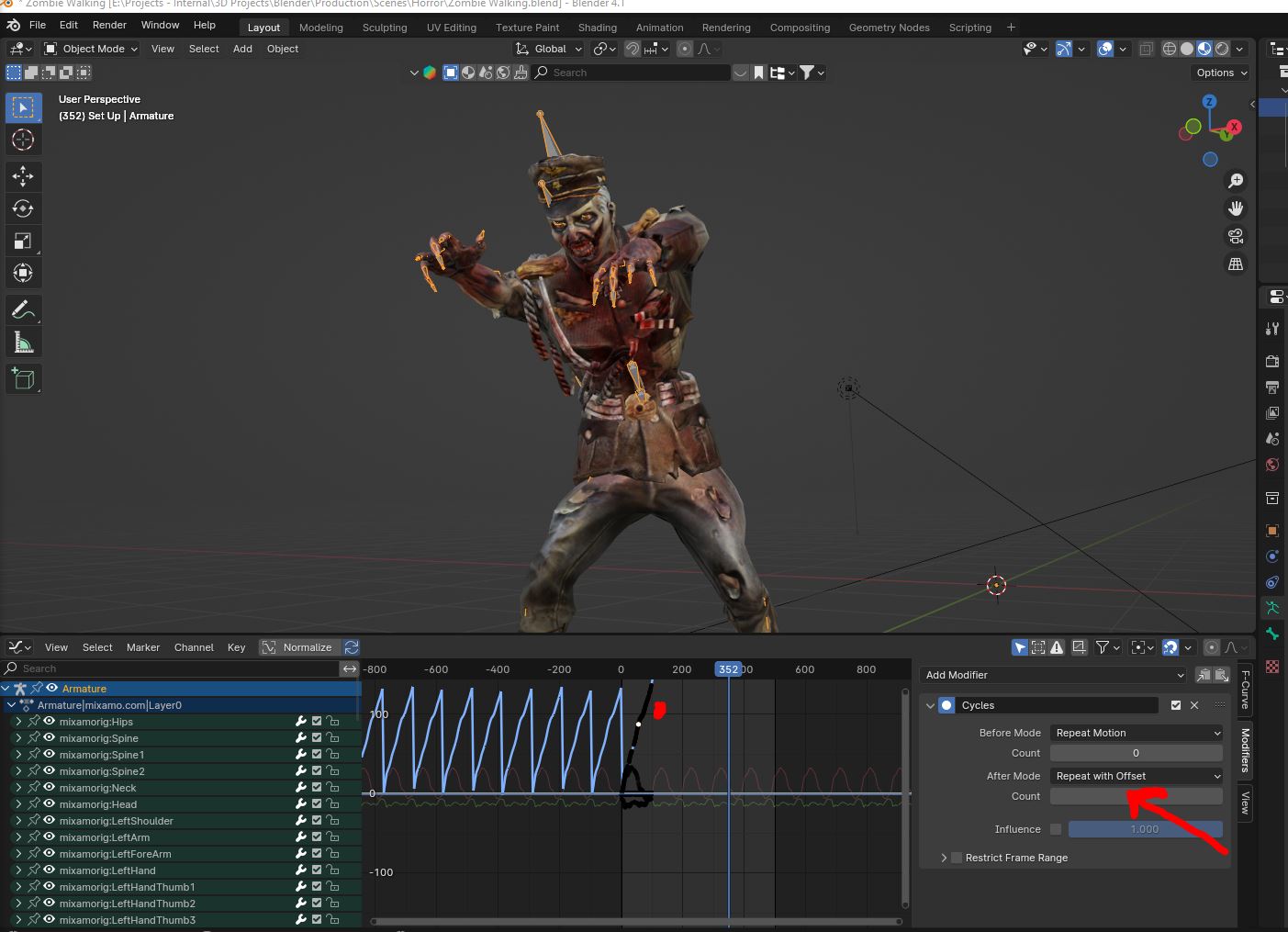Switch to the Modeling workspace tab
Viewport: 1288px width, 932px height.
tap(321, 28)
